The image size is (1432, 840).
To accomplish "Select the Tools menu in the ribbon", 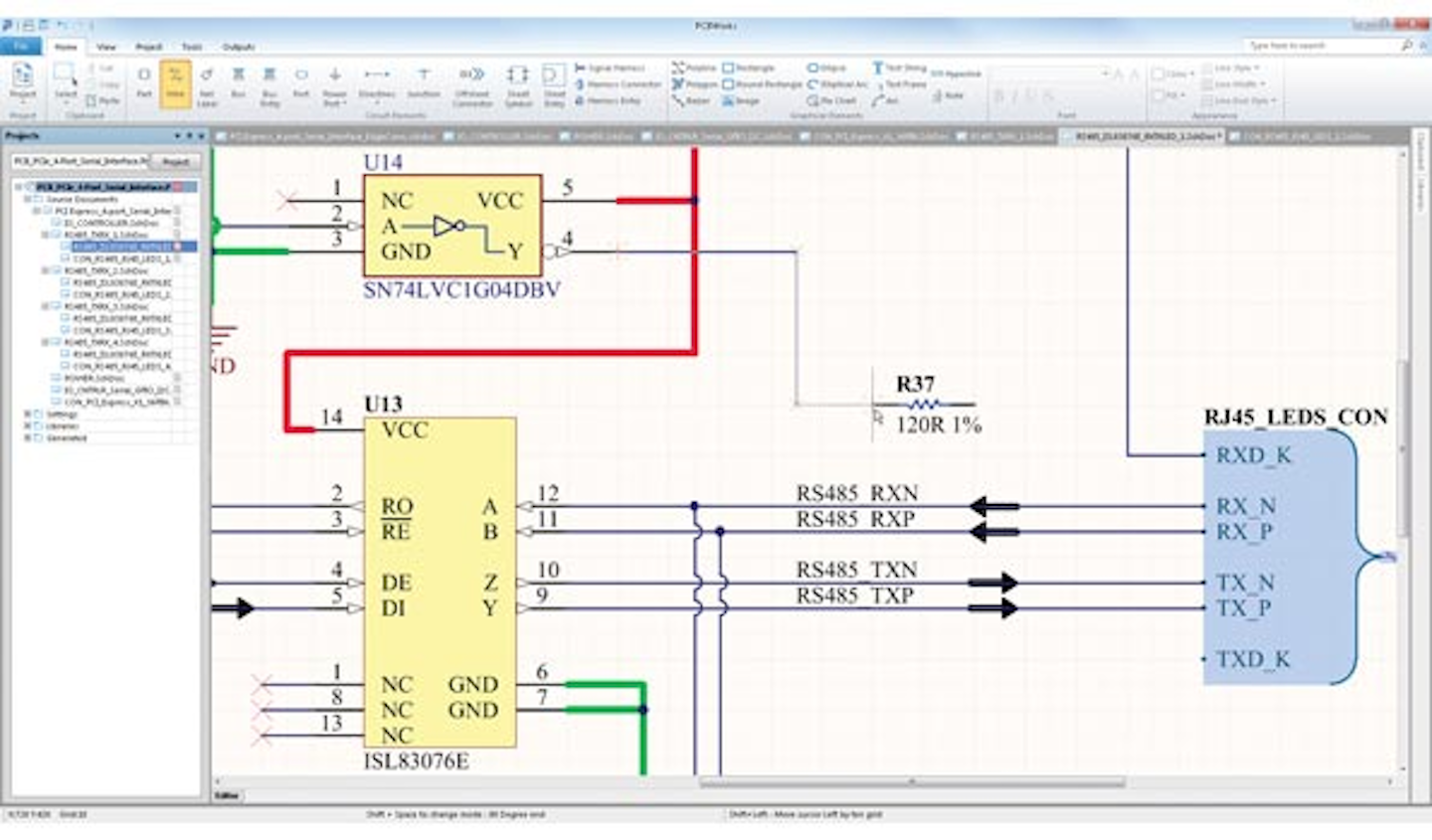I will [192, 46].
